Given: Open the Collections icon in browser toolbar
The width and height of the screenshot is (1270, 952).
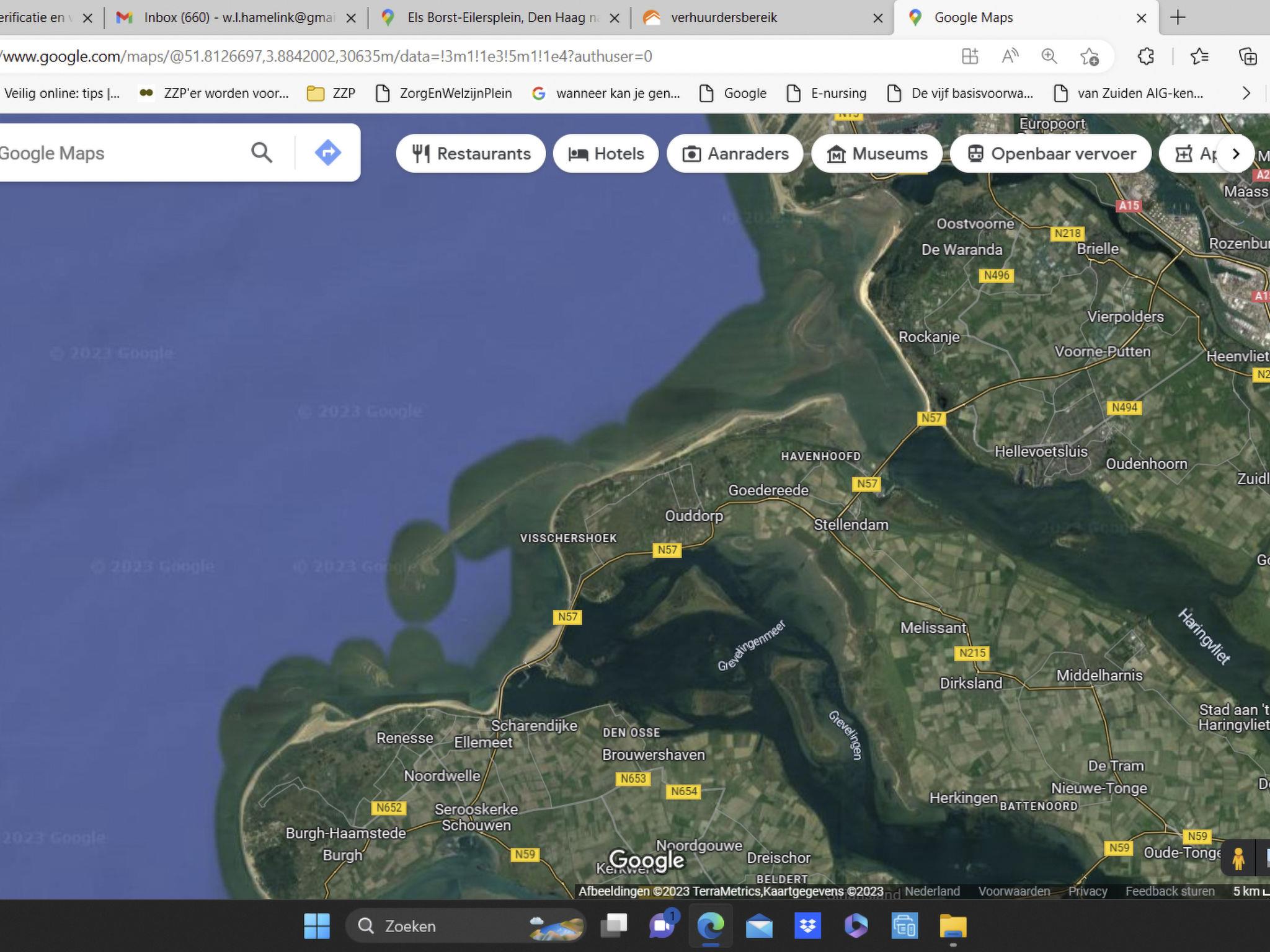Looking at the screenshot, I should (x=1247, y=56).
